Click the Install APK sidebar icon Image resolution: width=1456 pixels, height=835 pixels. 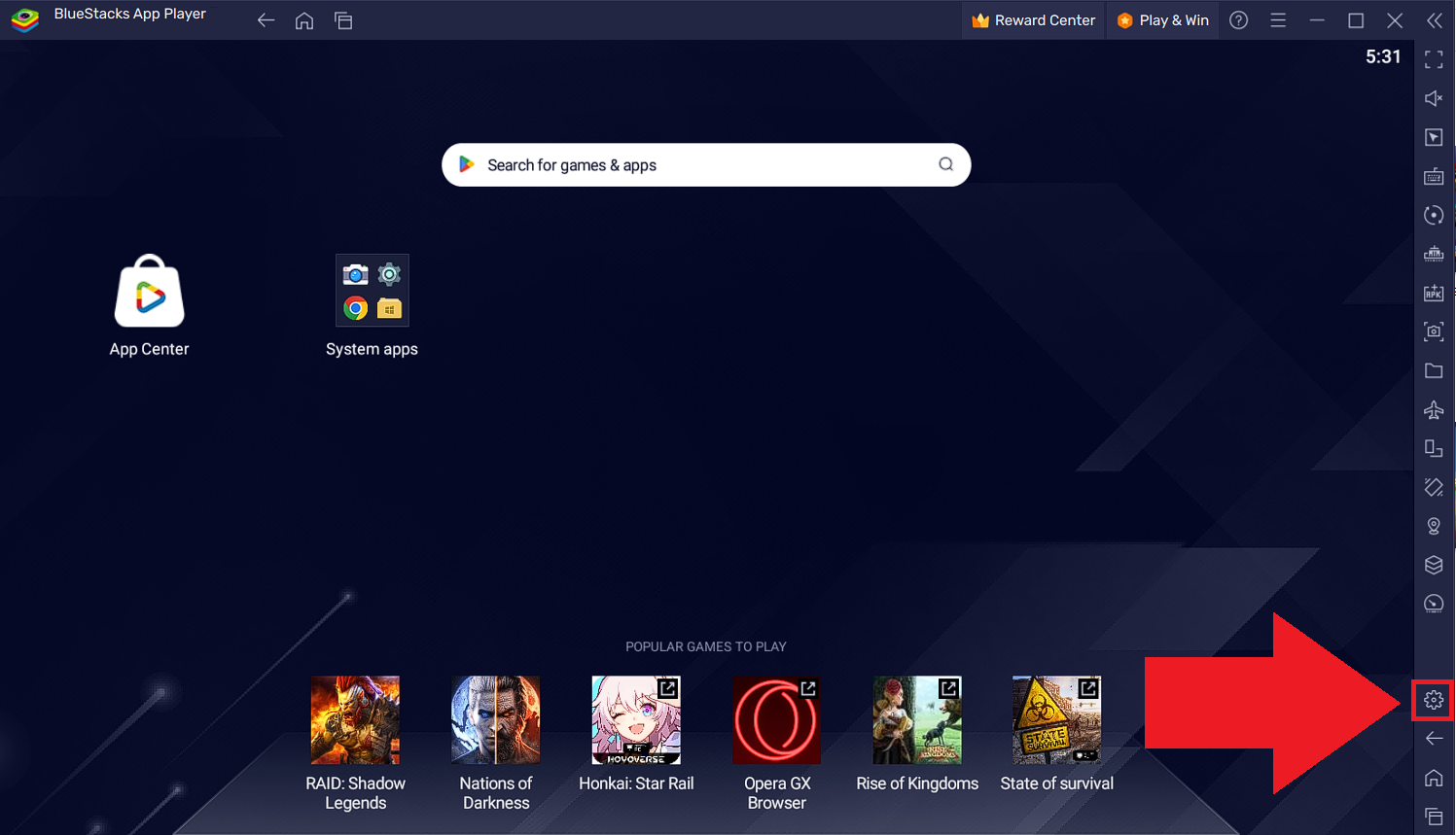click(1433, 293)
